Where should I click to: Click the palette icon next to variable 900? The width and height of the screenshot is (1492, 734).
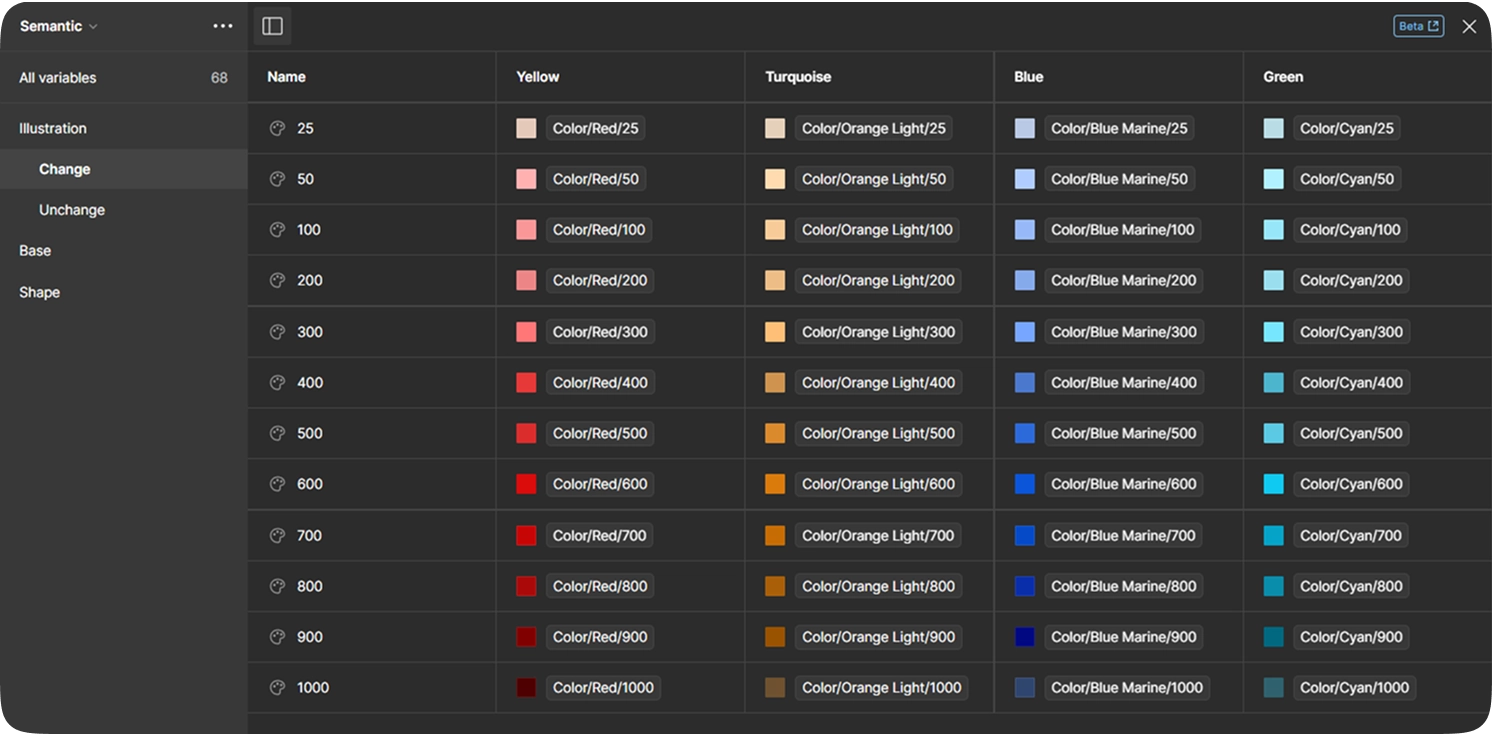click(277, 636)
